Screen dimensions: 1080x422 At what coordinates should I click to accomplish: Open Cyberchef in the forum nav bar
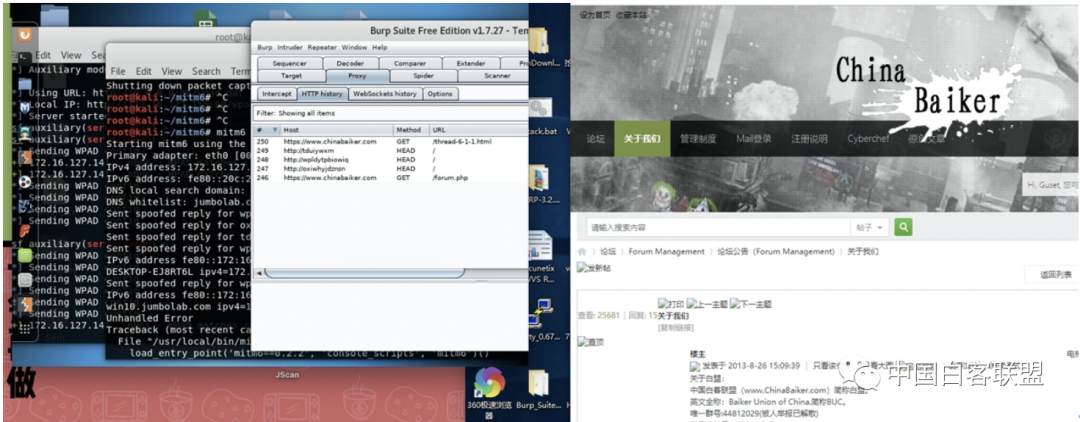click(x=868, y=138)
